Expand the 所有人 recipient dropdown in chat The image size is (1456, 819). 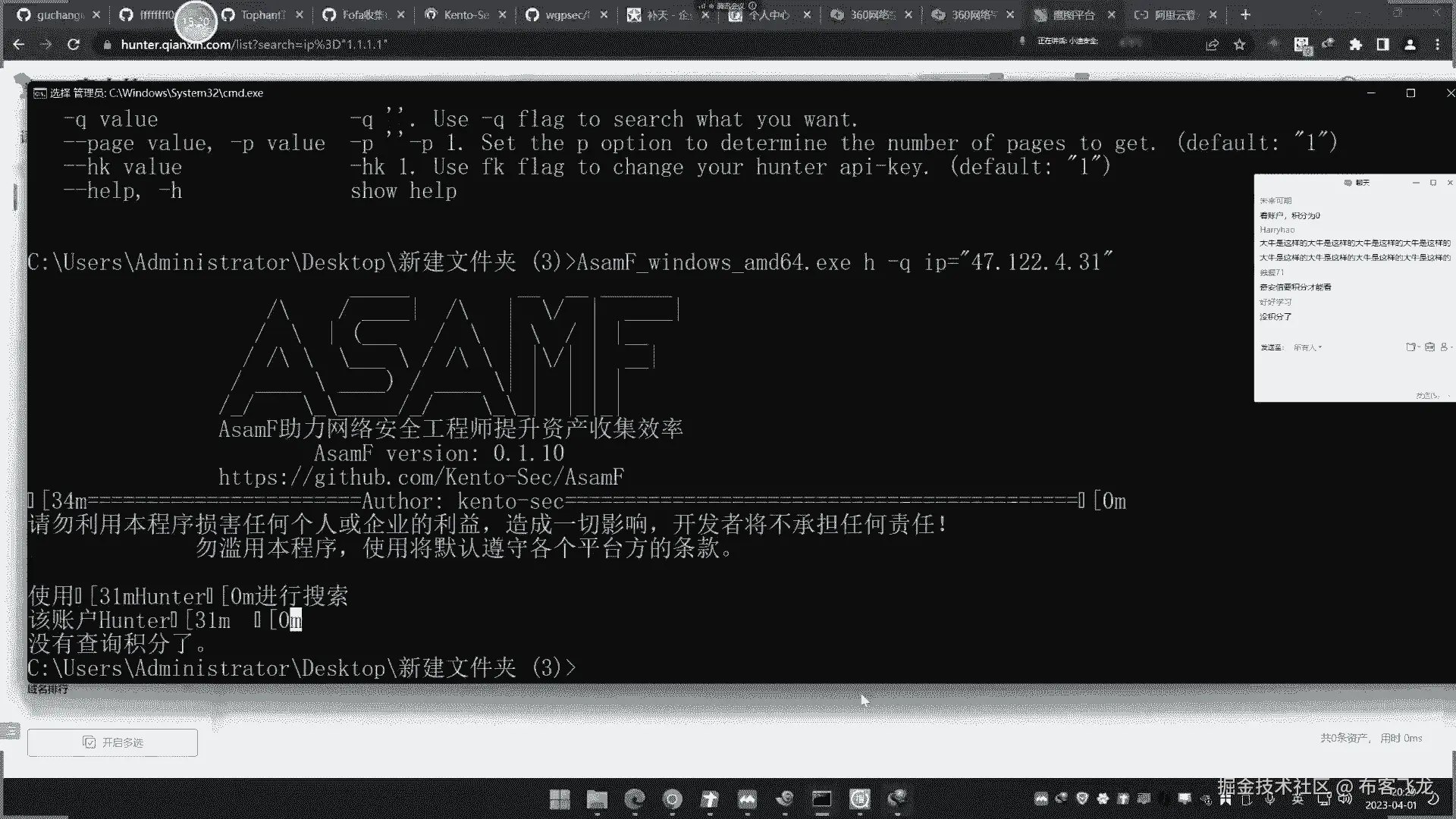[1307, 347]
